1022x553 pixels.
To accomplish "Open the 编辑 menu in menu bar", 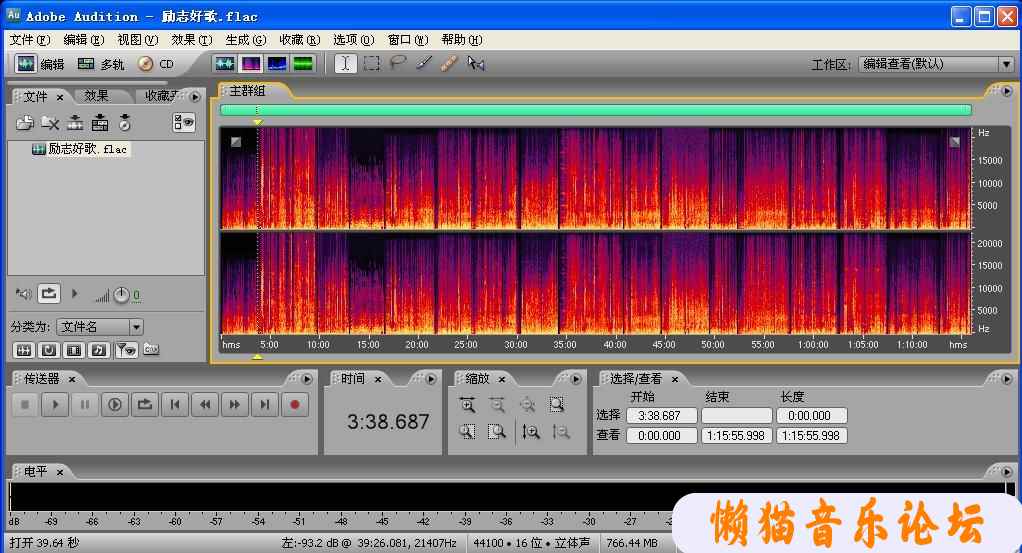I will 83,40.
